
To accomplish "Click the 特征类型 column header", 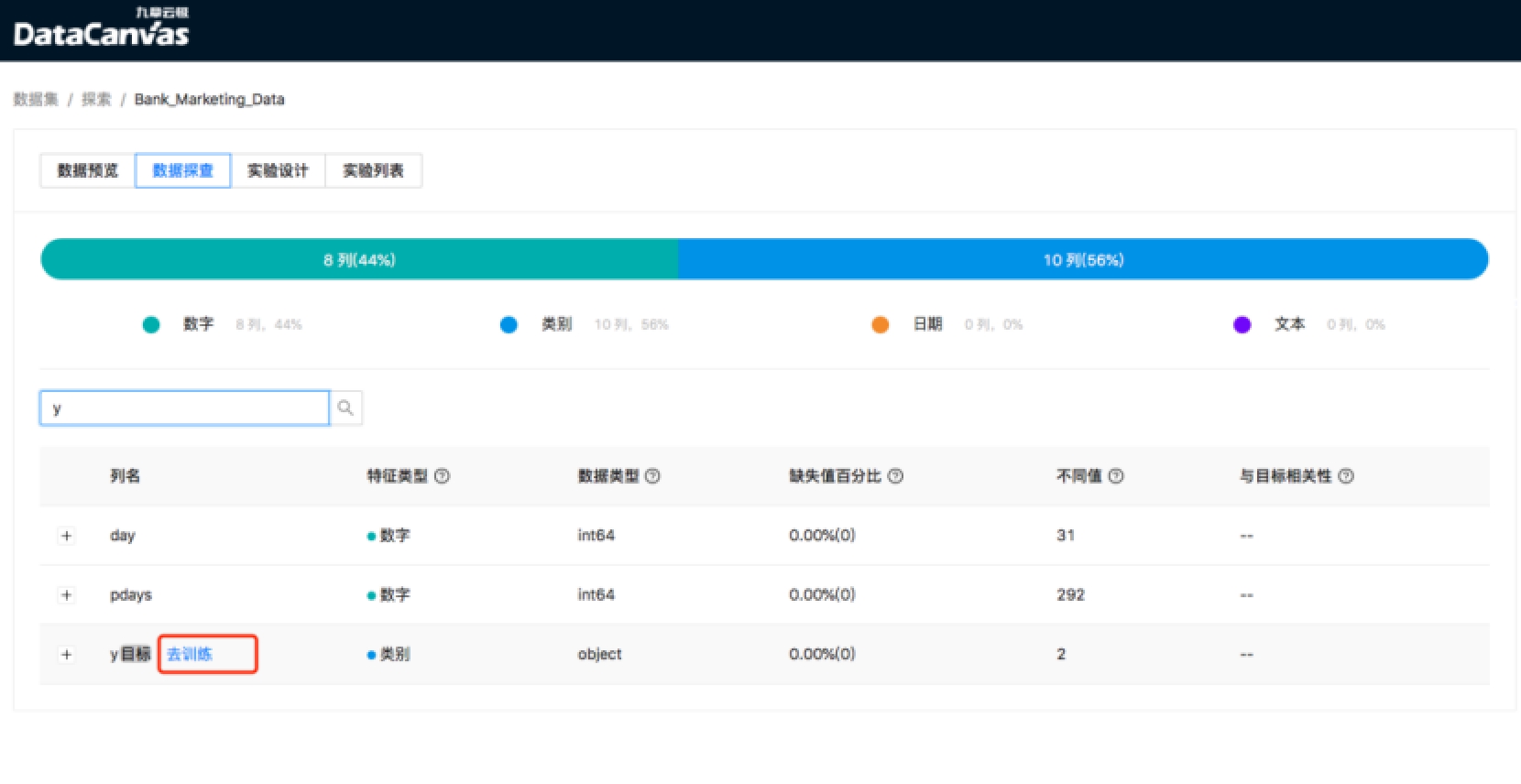I will (x=398, y=476).
